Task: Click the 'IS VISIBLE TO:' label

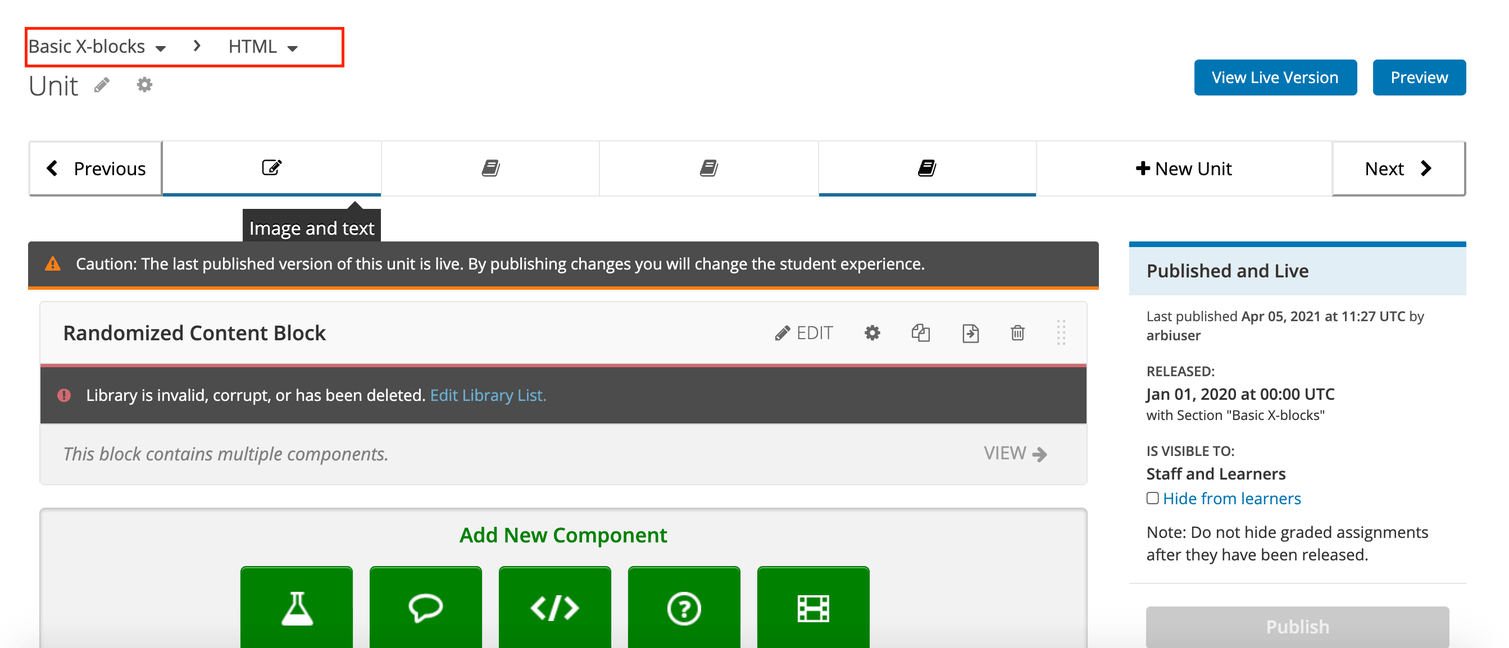Action: 1190,451
